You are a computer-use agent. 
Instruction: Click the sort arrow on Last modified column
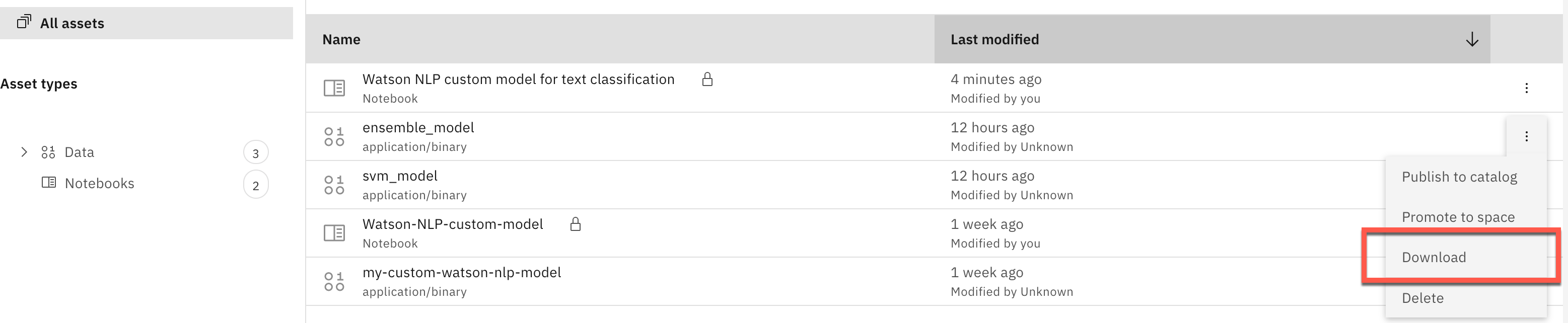1472,39
